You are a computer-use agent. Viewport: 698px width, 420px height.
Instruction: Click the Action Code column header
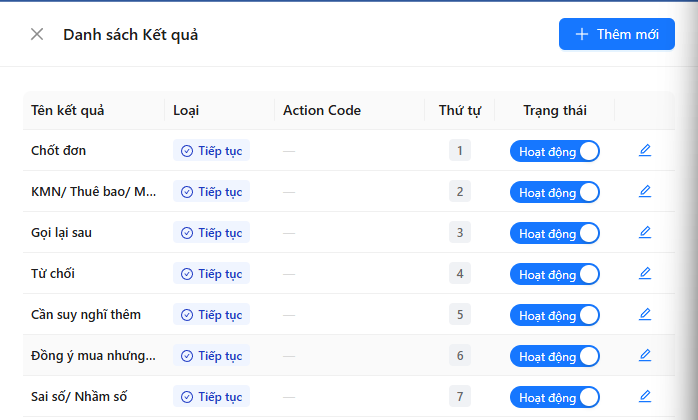[322, 110]
